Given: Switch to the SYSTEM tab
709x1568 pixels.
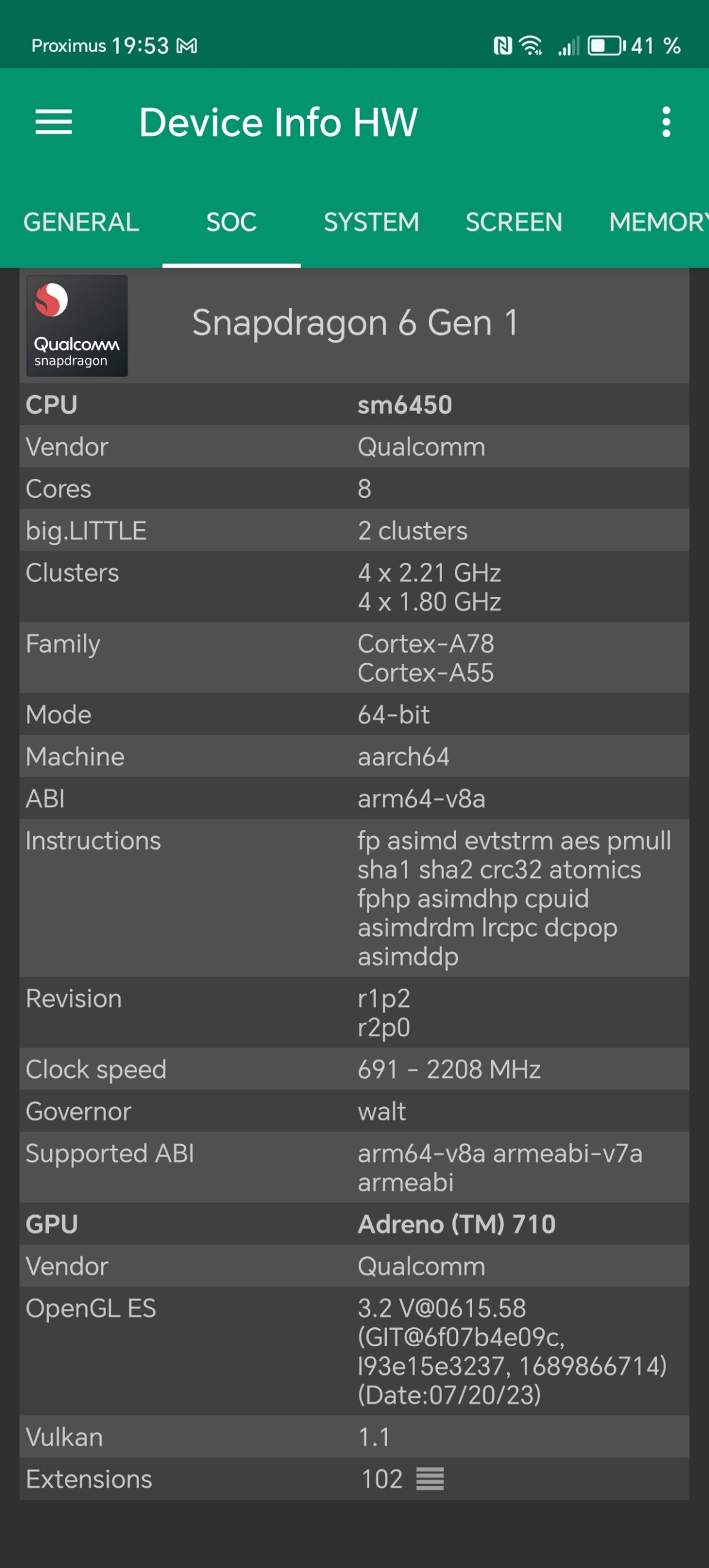Looking at the screenshot, I should pyautogui.click(x=371, y=222).
